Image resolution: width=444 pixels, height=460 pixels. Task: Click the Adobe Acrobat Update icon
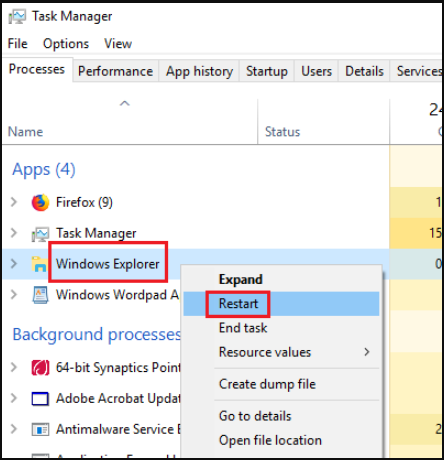pos(40,399)
